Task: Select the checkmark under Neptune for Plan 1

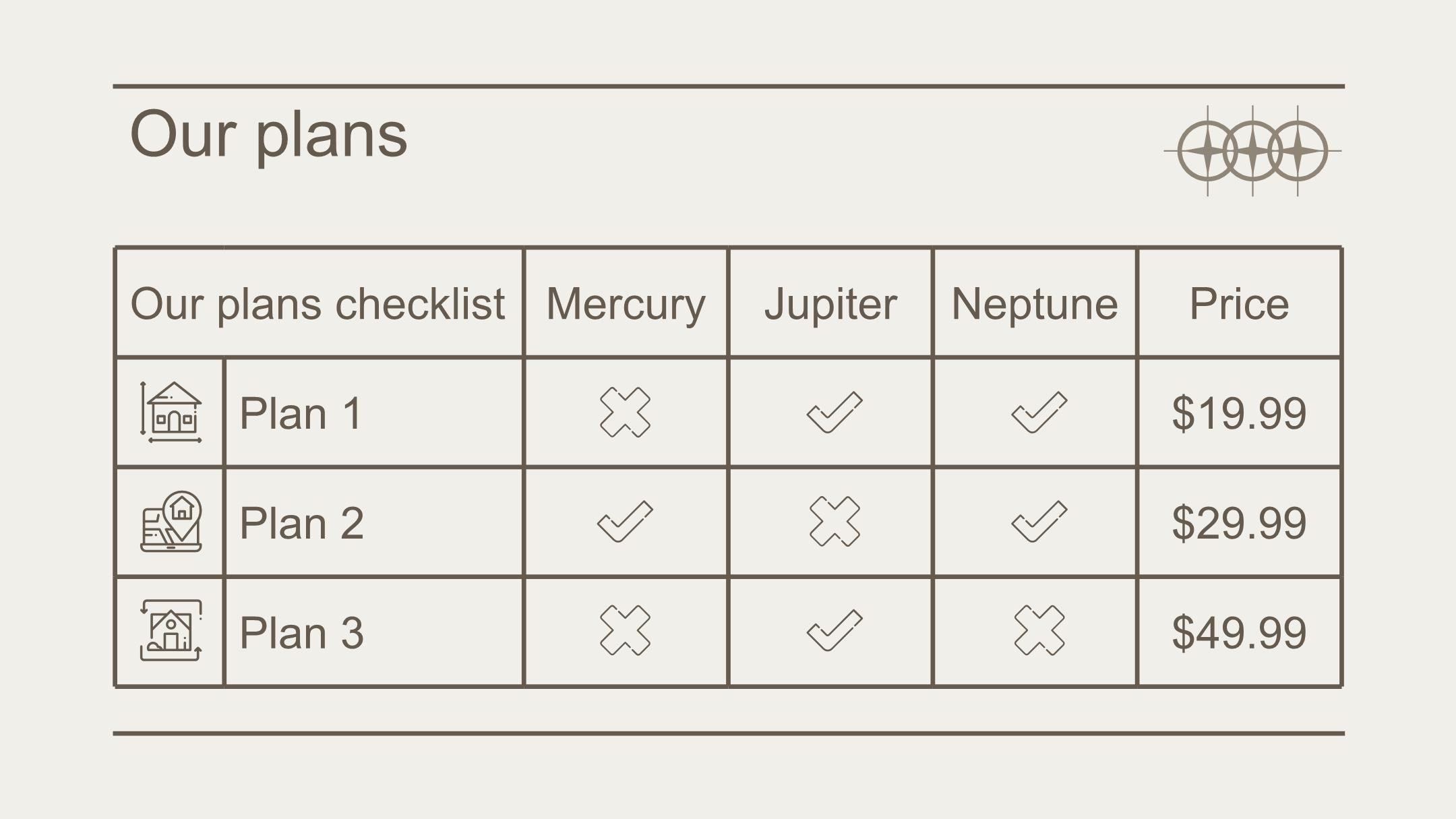Action: (x=1039, y=412)
